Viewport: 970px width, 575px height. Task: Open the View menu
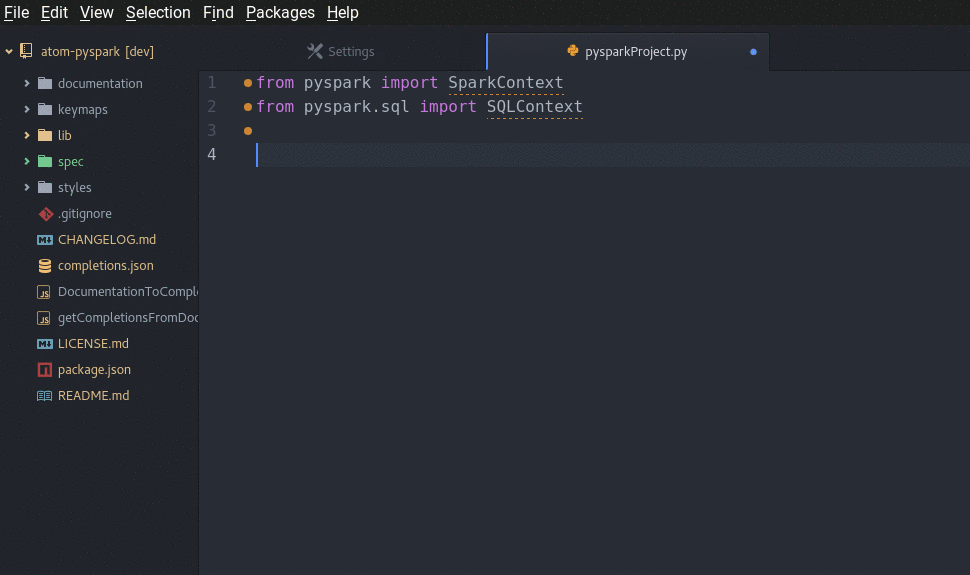[97, 12]
